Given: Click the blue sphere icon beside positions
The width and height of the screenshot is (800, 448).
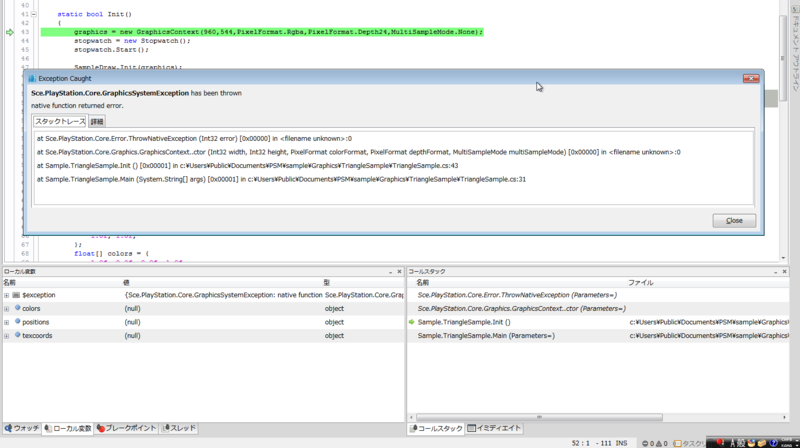Looking at the screenshot, I should coord(17,321).
